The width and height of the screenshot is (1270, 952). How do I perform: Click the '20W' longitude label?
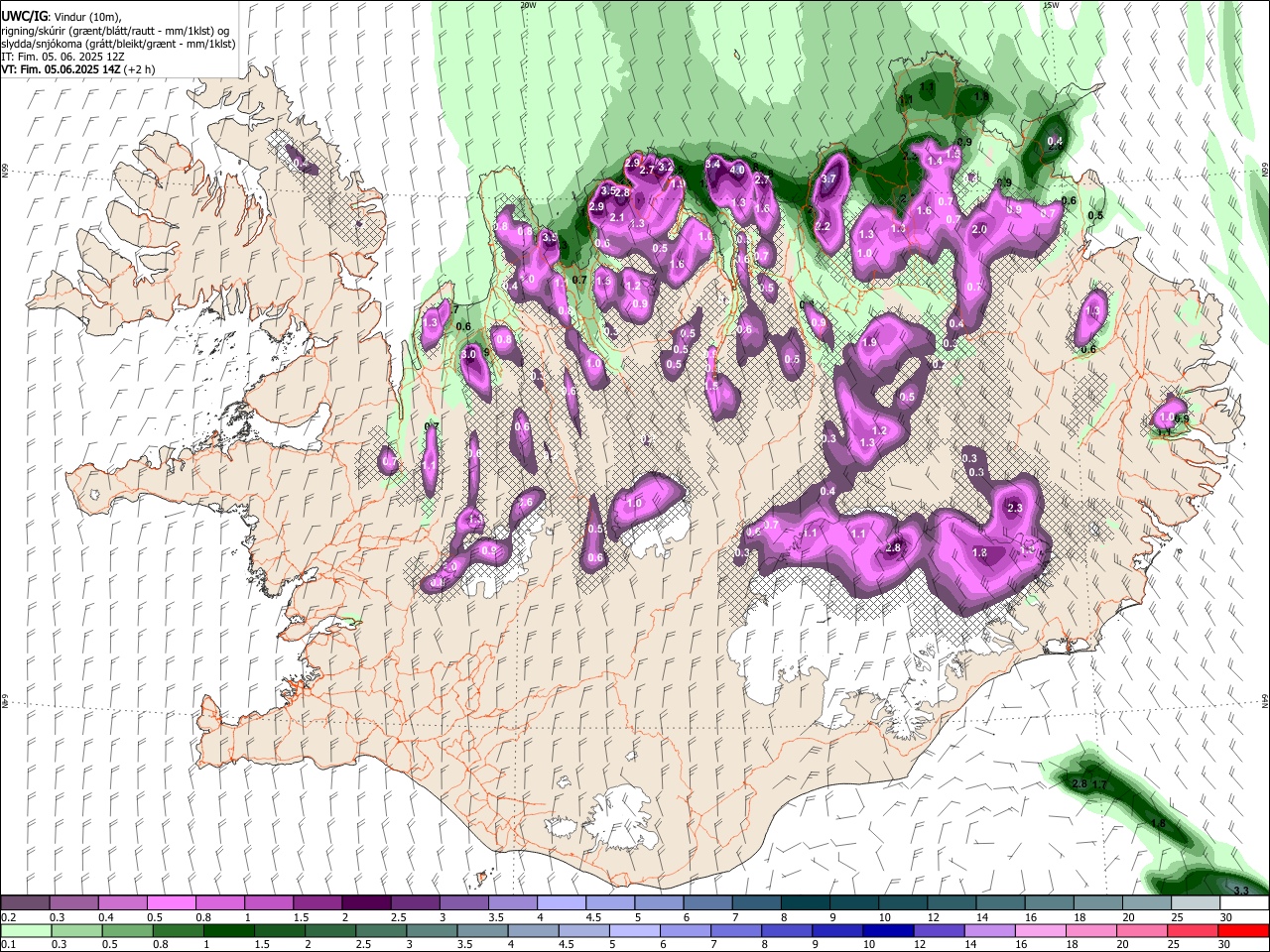(528, 5)
